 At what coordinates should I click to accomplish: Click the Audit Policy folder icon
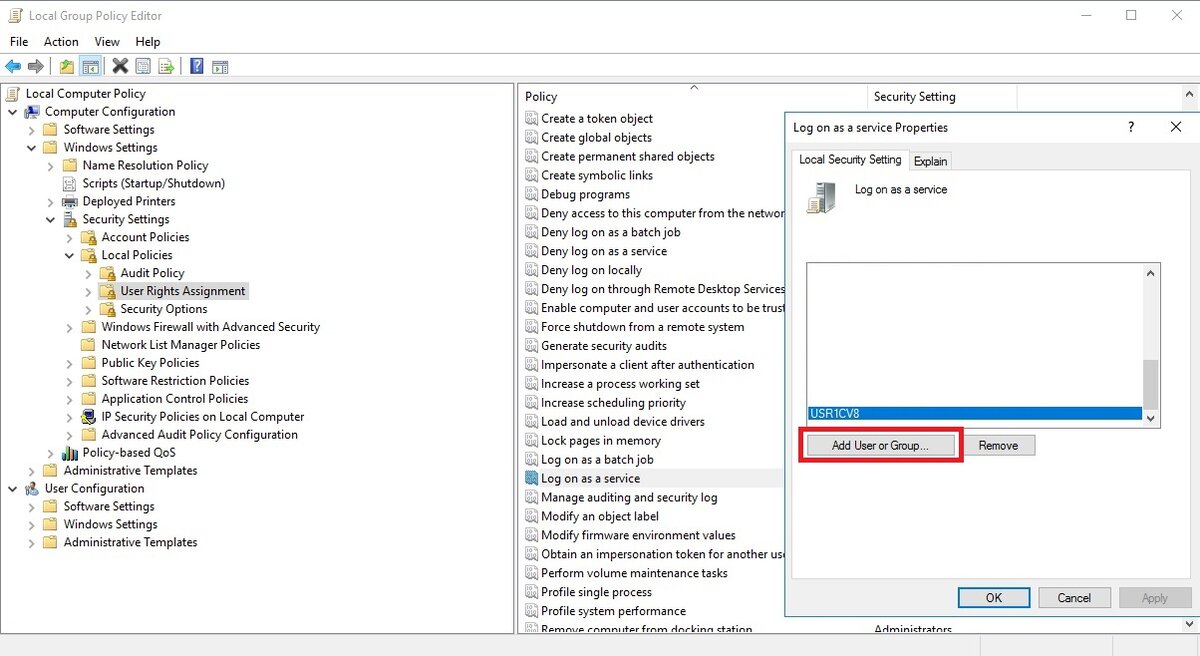click(108, 273)
